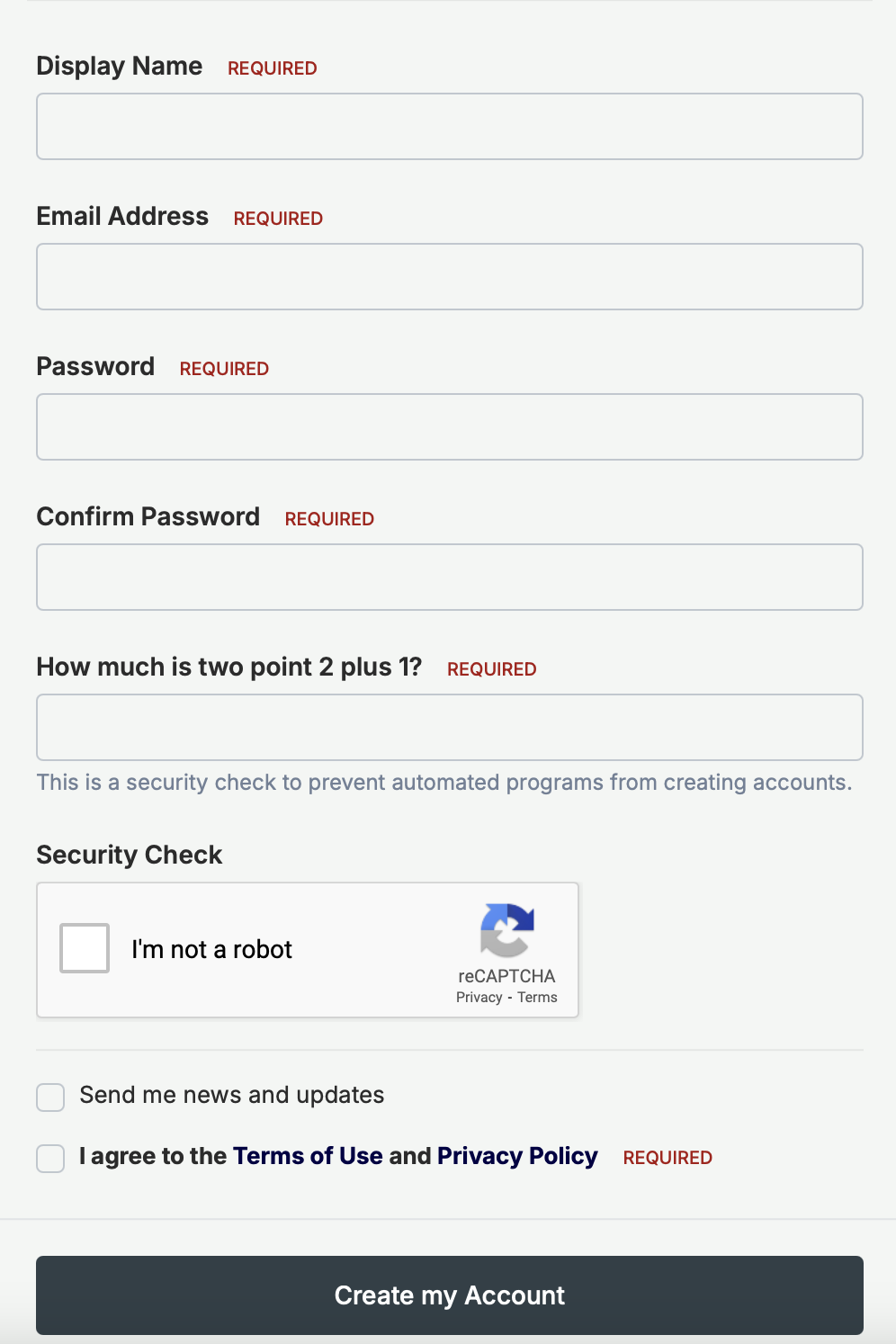896x1344 pixels.
Task: Click the Email Address label text
Action: click(122, 217)
